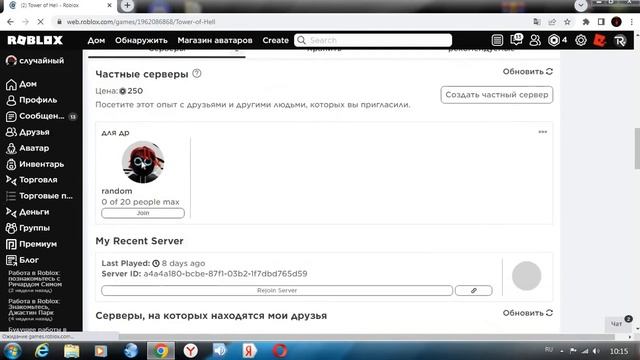Image resolution: width=640 pixels, height=360 pixels.
Task: Open the random owner avatar thumbnail
Action: (143, 162)
